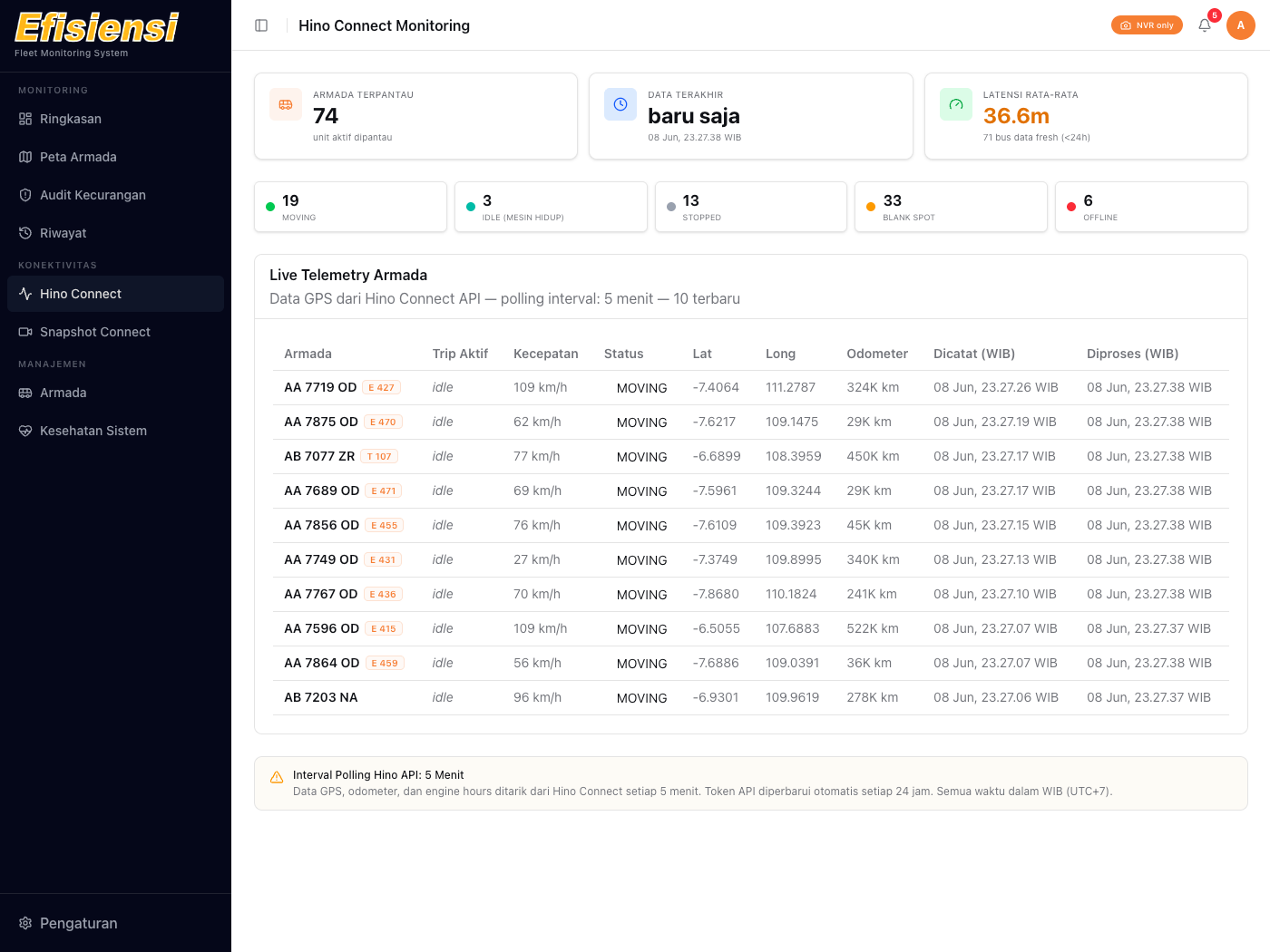
Task: Open the Riwayat menu item
Action: [x=115, y=233]
